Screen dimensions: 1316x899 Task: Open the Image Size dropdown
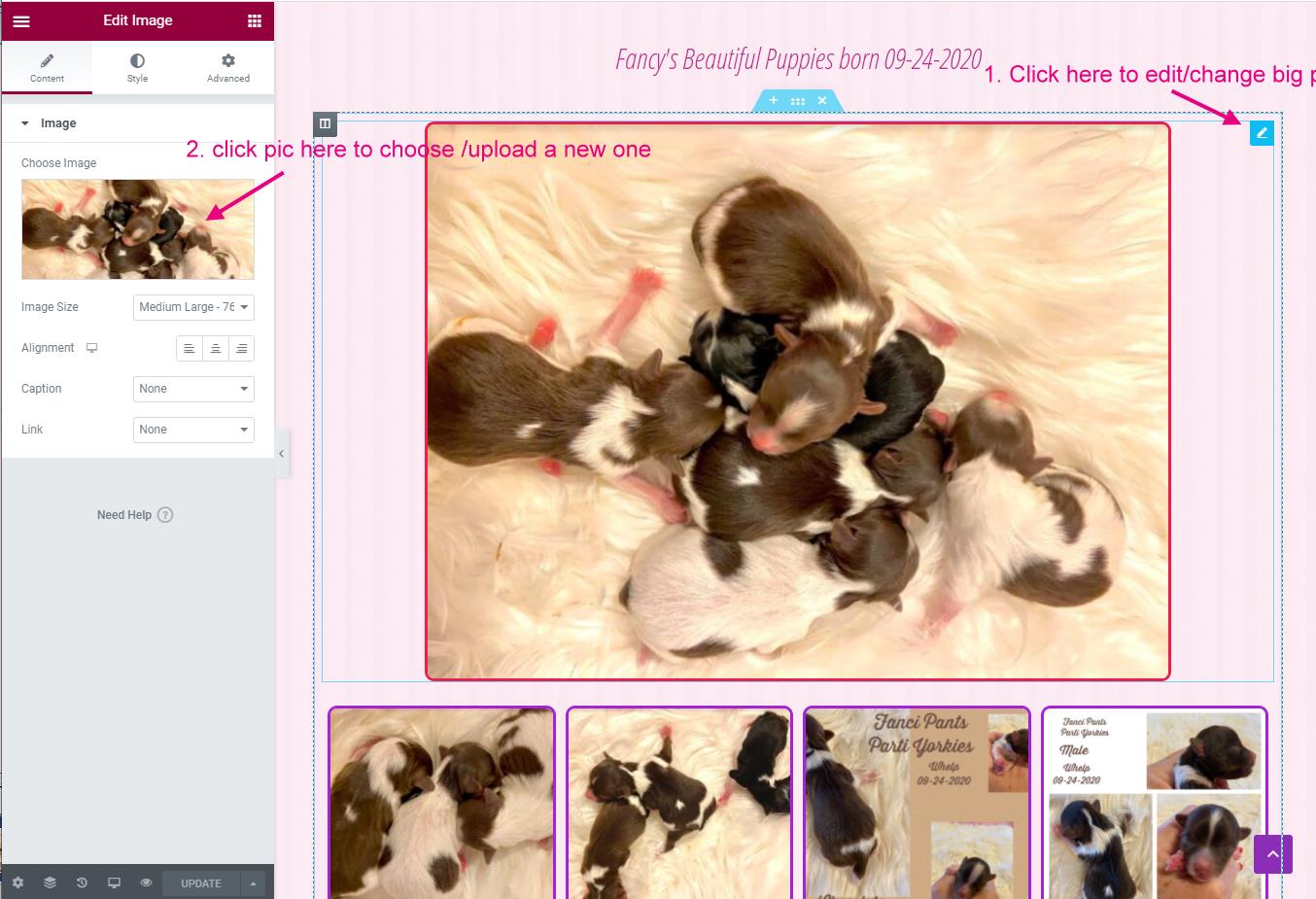[193, 307]
